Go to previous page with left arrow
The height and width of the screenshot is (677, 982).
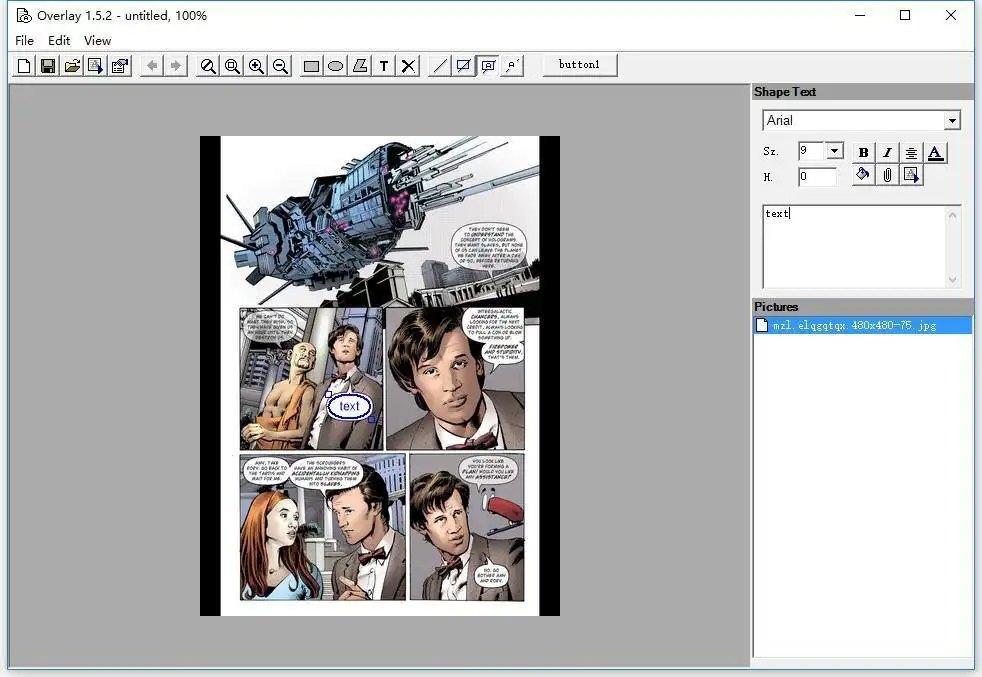pos(152,66)
